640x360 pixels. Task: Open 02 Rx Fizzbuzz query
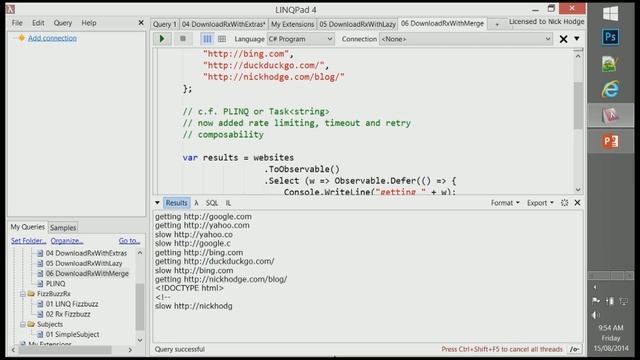68,314
